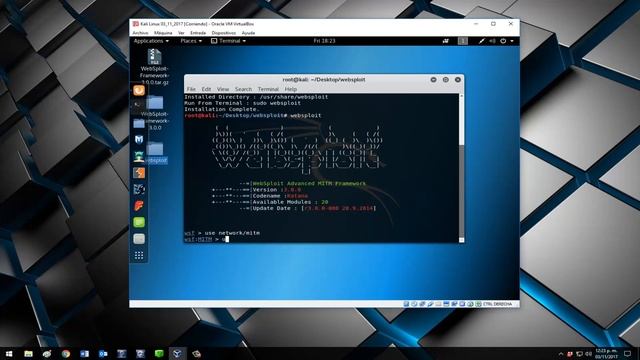Open Máquina menu in VirtualBox window
This screenshot has width=640, height=360.
[163, 33]
